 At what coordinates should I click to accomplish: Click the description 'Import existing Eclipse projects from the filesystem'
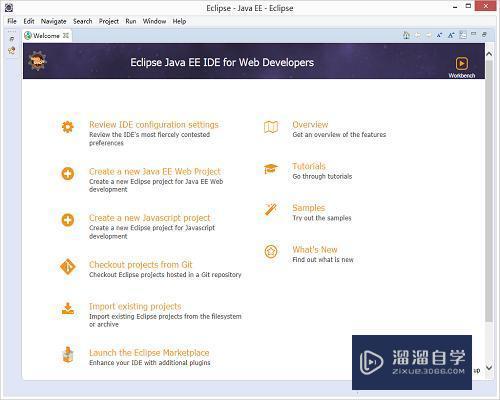click(x=165, y=316)
